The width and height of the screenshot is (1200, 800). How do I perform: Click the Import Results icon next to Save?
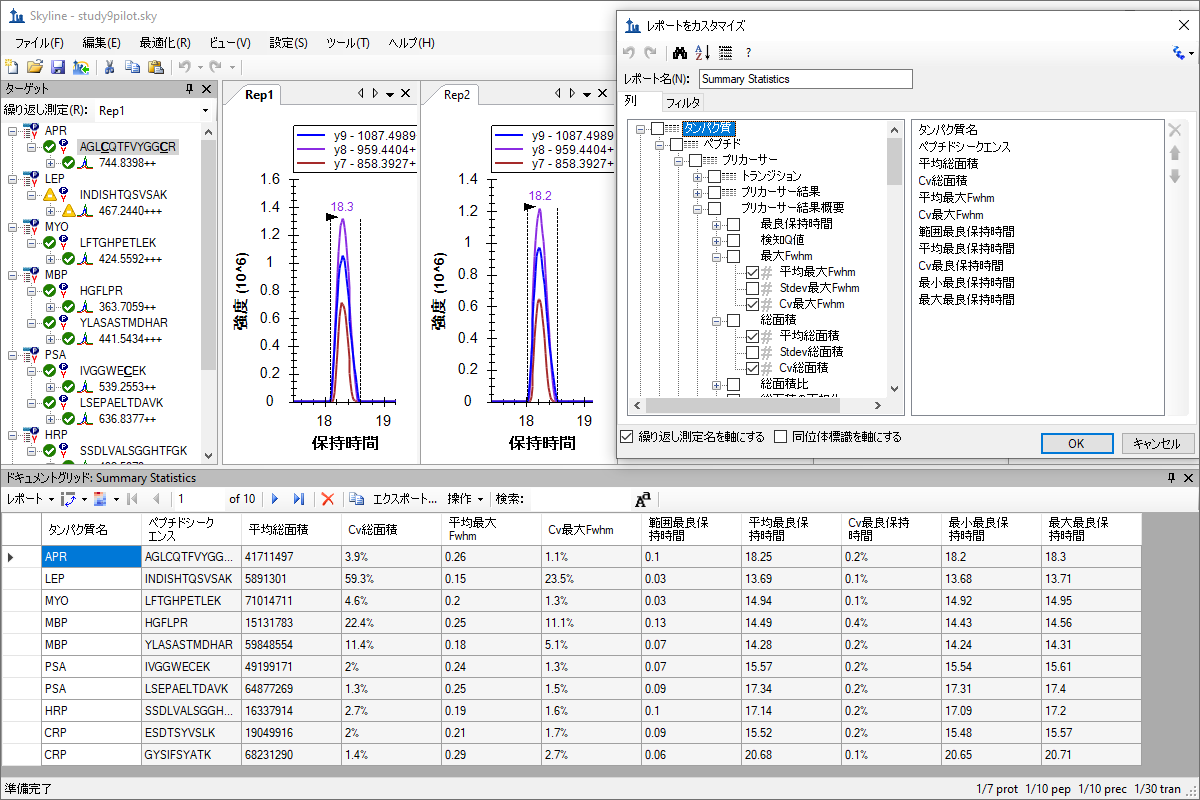coord(80,67)
